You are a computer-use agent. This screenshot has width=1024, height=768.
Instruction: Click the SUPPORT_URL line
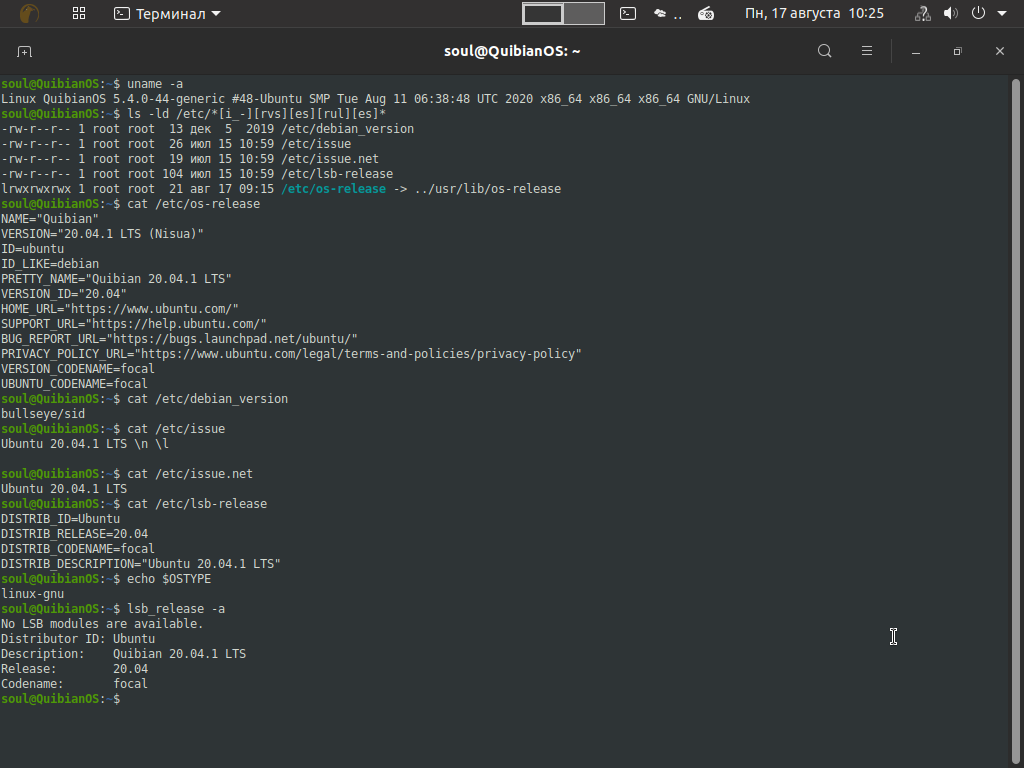[134, 324]
